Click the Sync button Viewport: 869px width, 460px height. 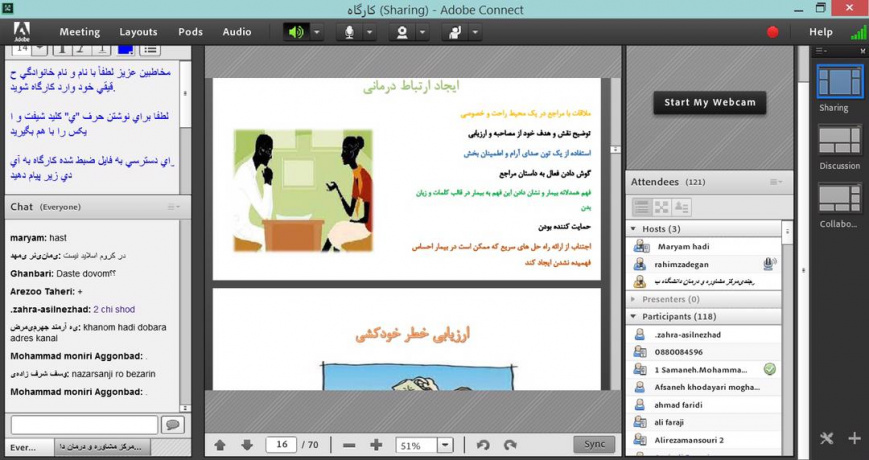594,444
